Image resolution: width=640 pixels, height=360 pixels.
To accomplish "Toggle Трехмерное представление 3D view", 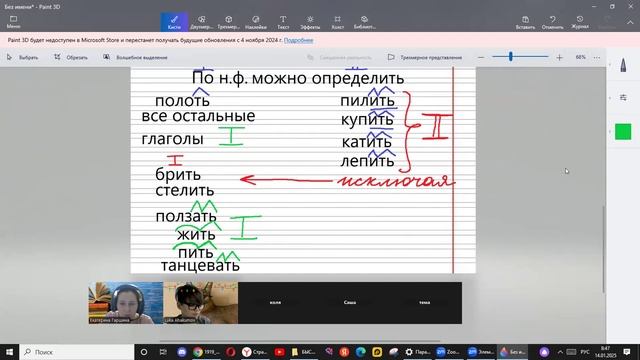I will pos(425,58).
